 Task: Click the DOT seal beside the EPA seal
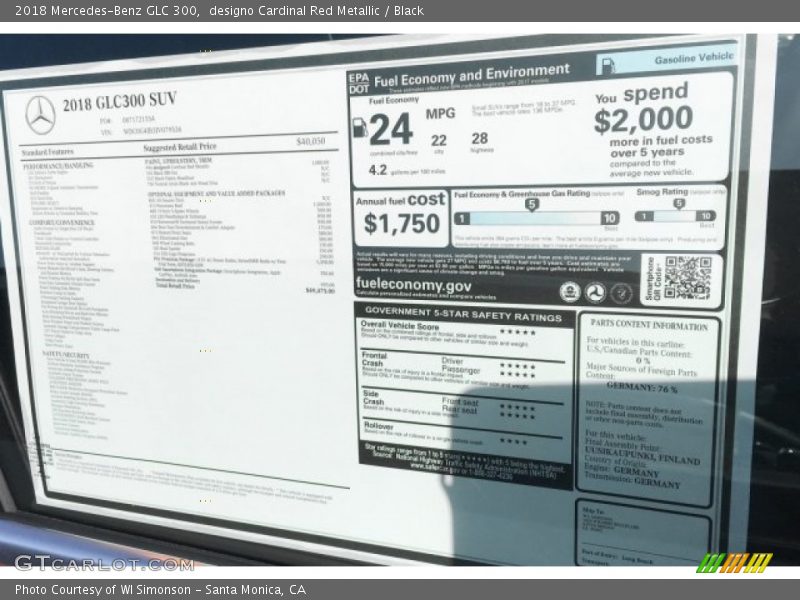coord(595,293)
